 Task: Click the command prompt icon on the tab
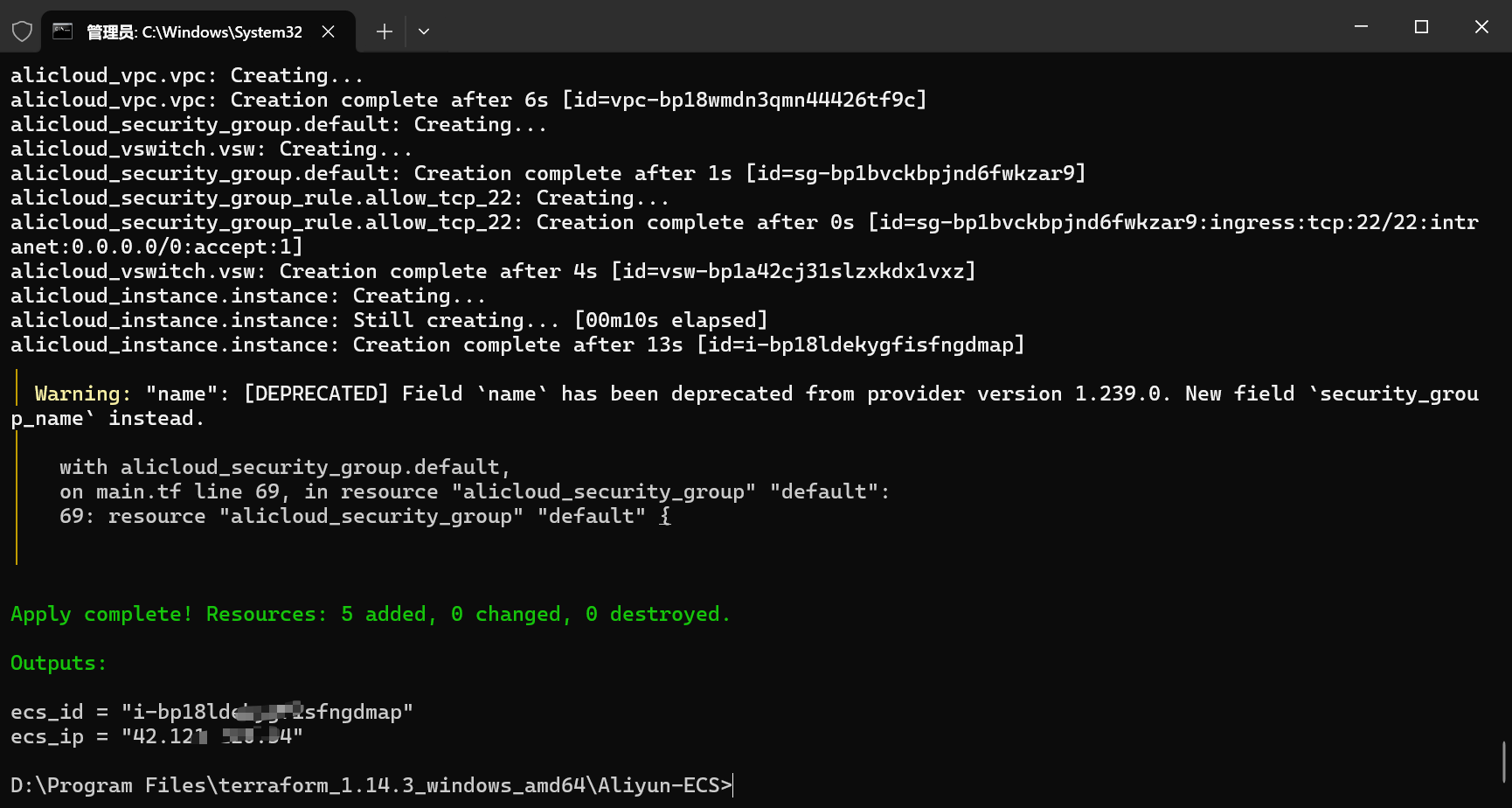(x=62, y=31)
